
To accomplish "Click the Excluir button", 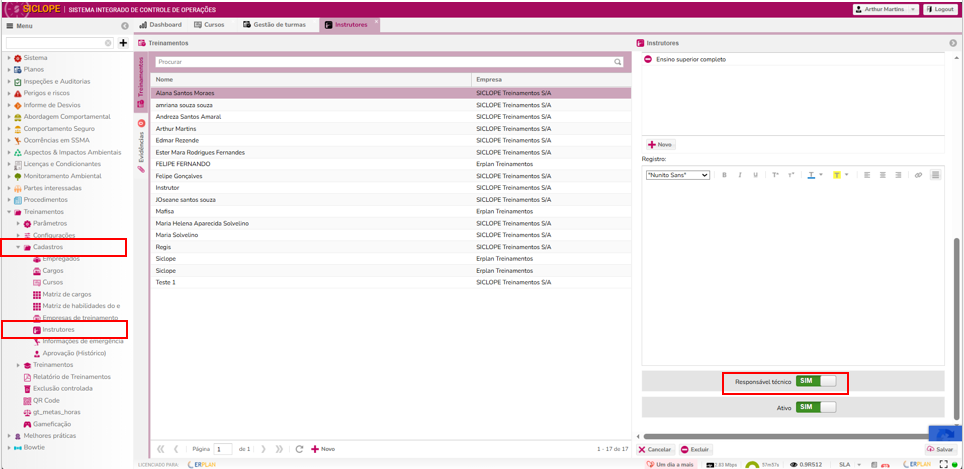I will click(x=695, y=449).
